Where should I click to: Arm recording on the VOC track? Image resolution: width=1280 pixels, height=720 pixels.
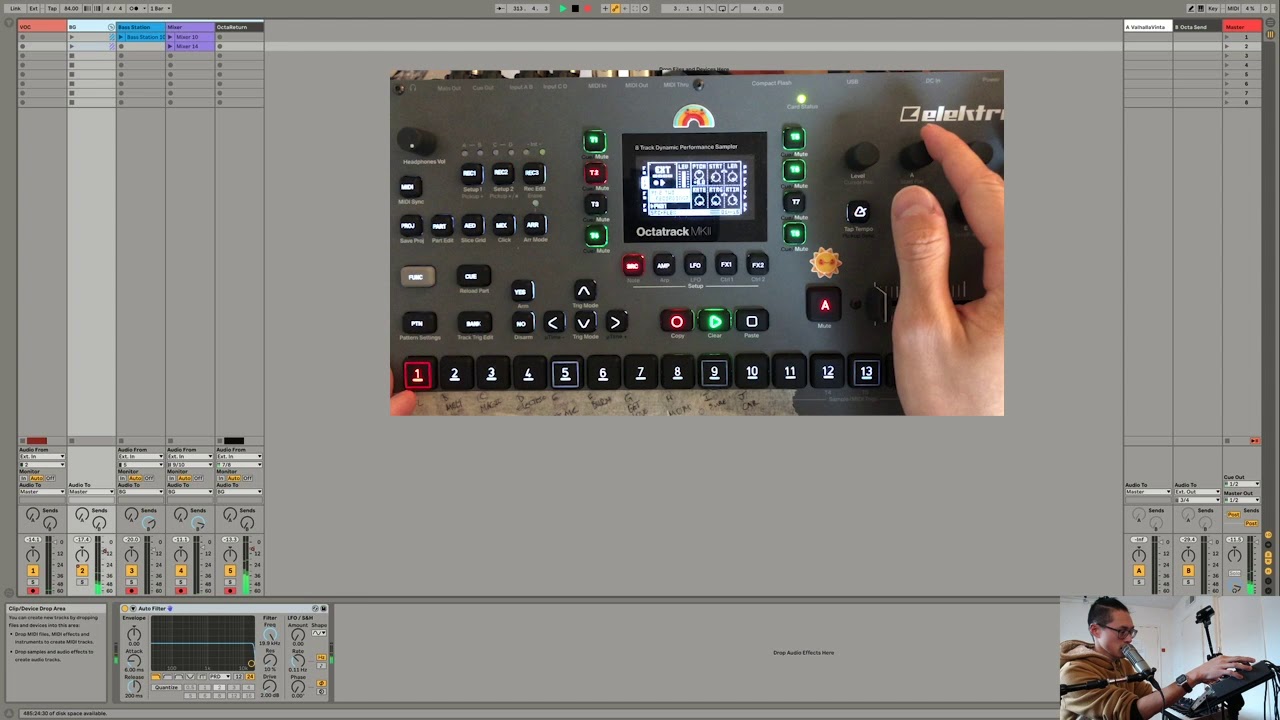[32, 591]
